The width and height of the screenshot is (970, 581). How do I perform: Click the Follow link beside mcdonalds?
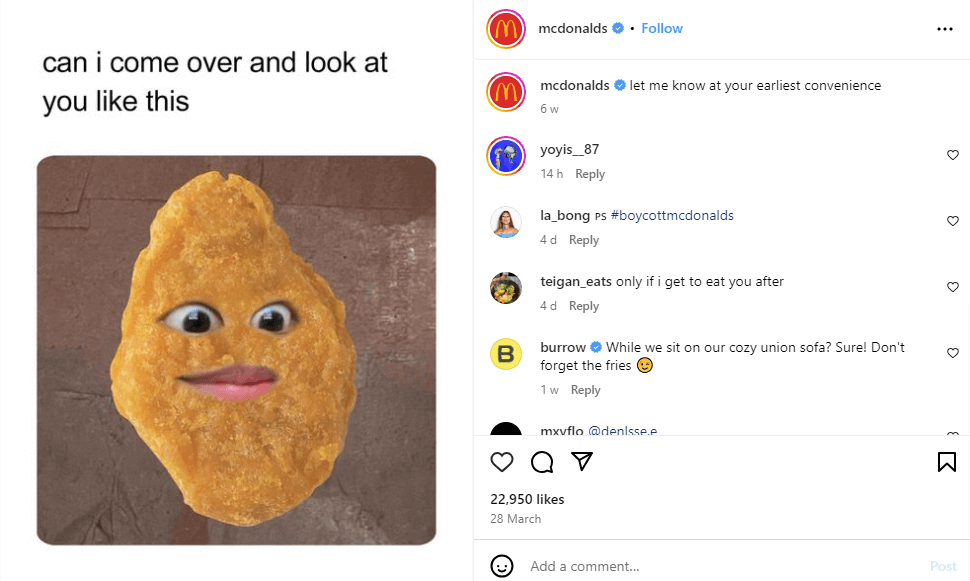pyautogui.click(x=662, y=28)
